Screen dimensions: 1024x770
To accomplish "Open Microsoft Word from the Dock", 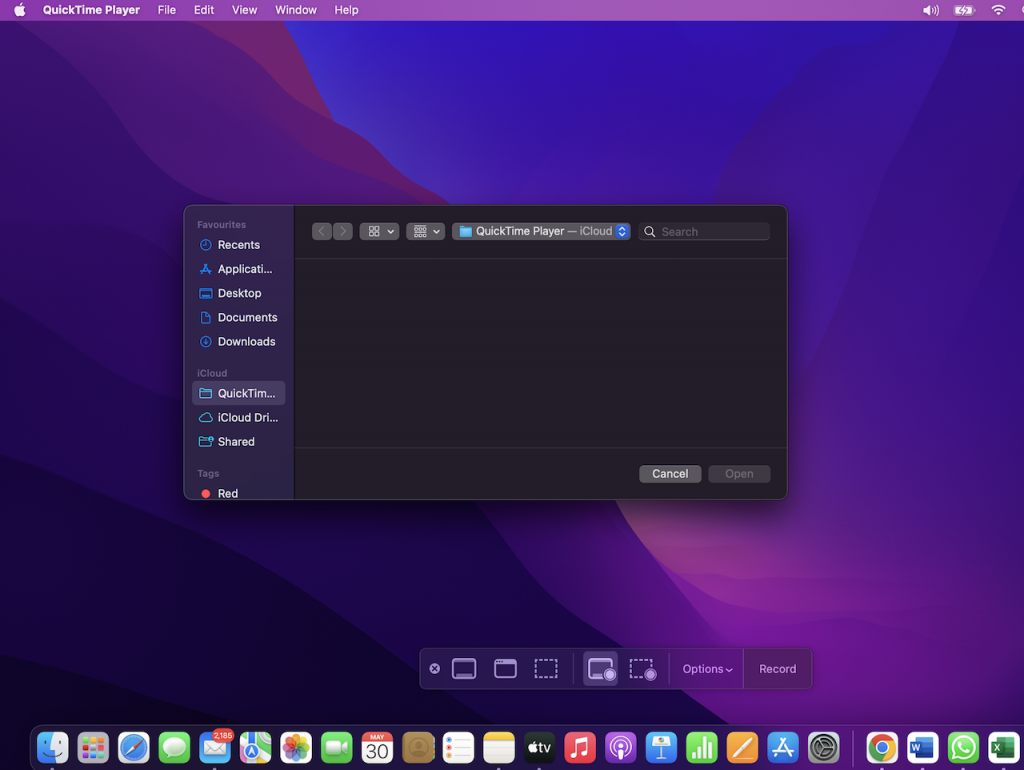I will [x=922, y=747].
